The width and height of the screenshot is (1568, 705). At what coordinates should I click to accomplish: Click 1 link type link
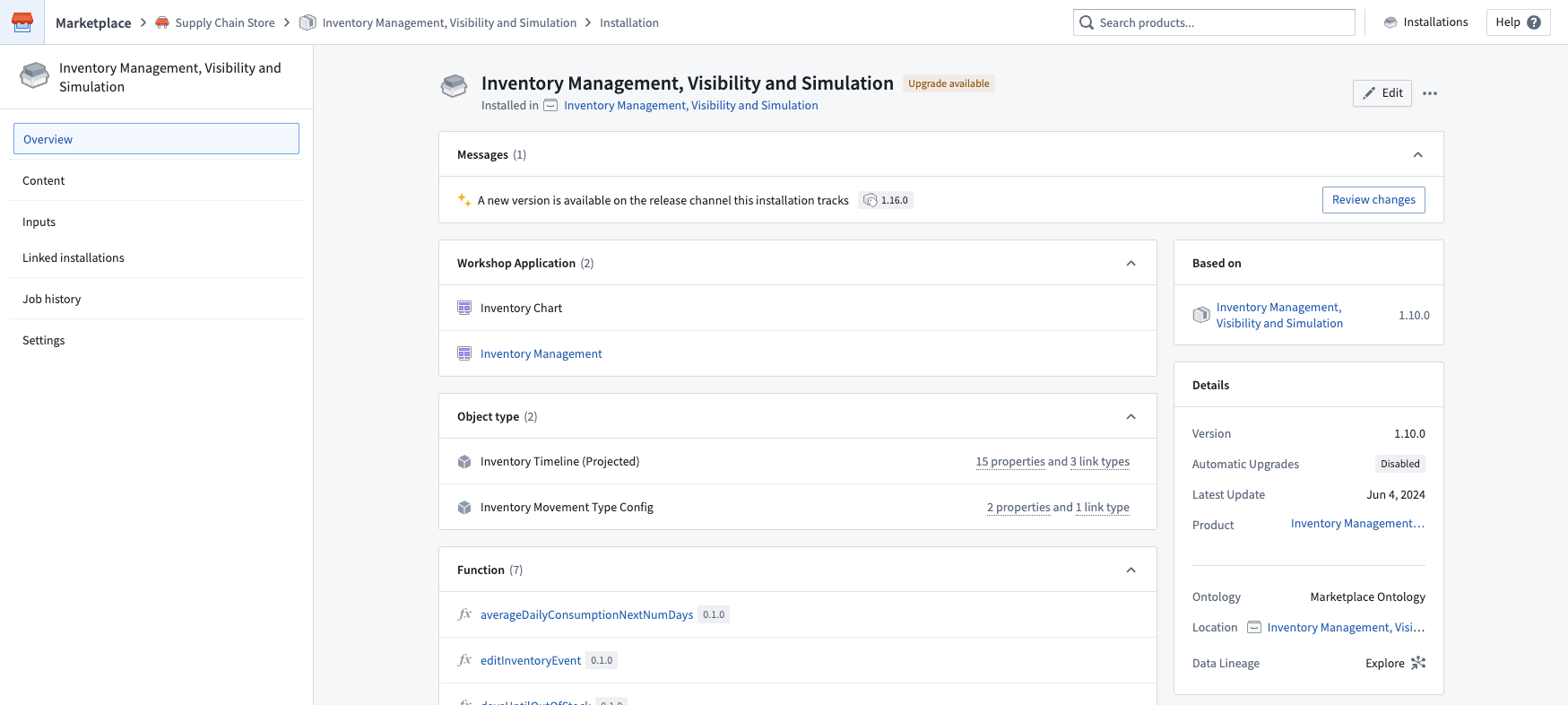click(x=1103, y=508)
